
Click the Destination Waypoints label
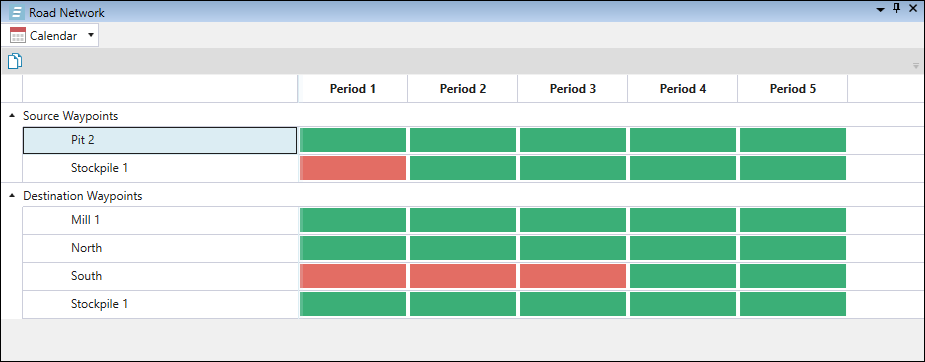click(x=83, y=196)
